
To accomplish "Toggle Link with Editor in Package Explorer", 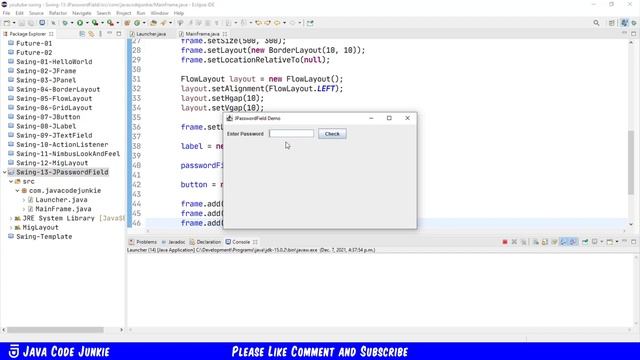I will point(91,34).
